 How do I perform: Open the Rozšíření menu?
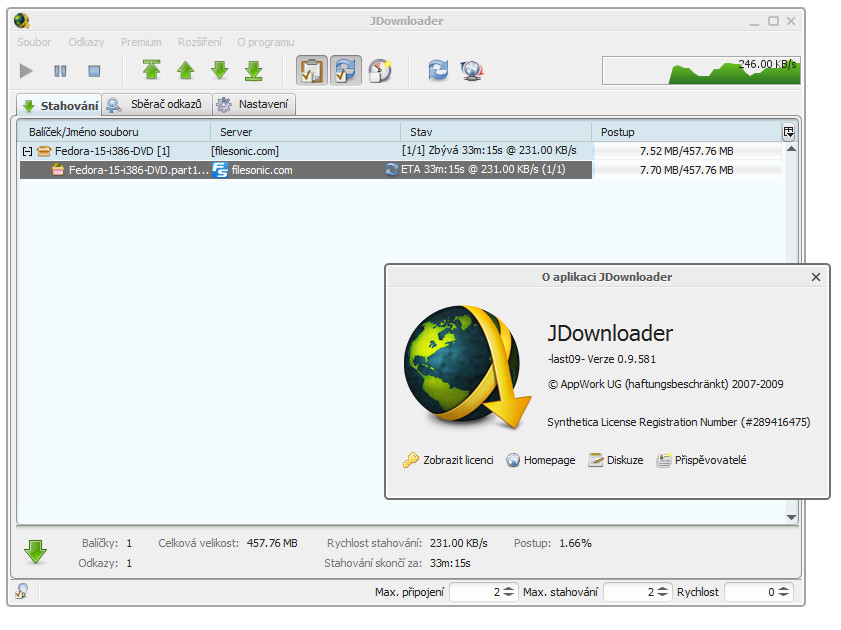(200, 42)
